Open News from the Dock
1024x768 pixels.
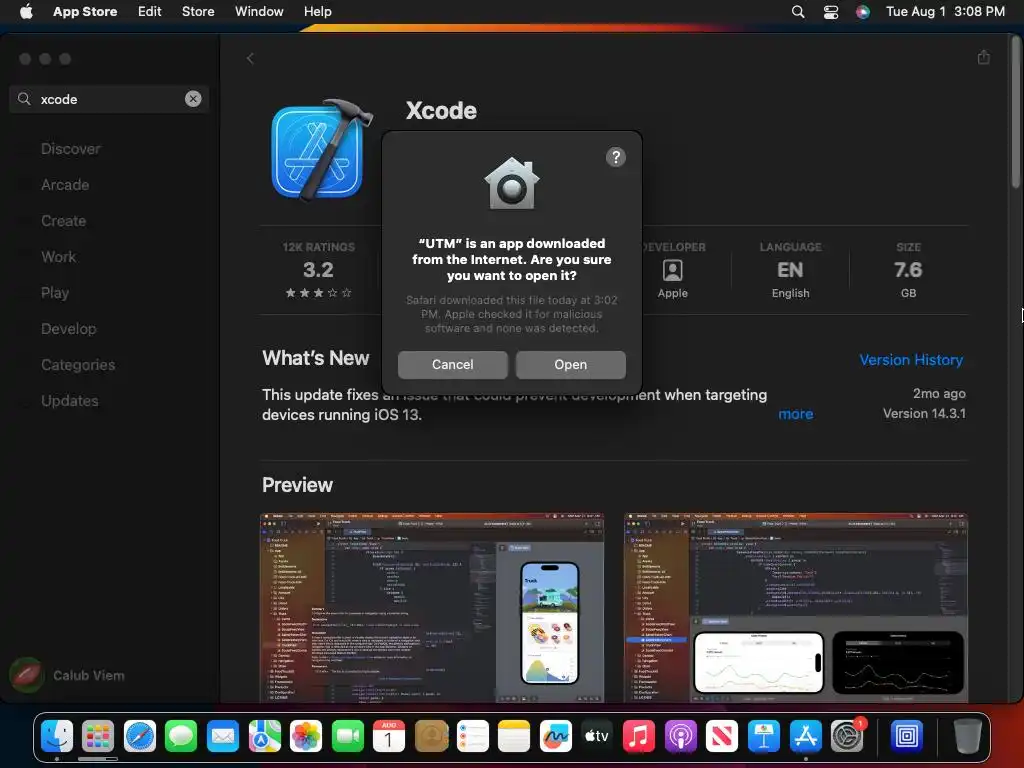point(722,736)
